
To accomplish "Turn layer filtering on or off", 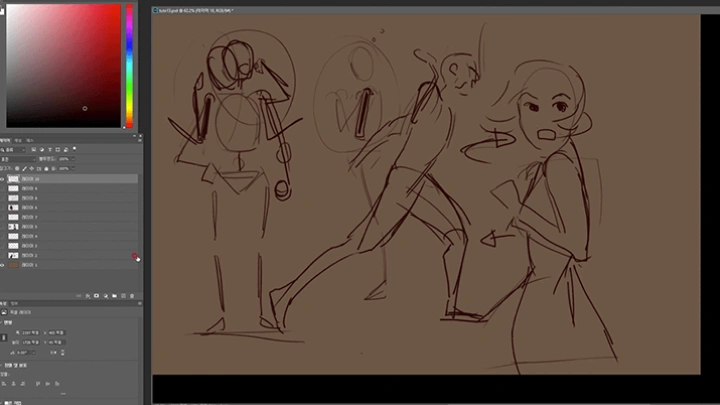I will tap(74, 148).
